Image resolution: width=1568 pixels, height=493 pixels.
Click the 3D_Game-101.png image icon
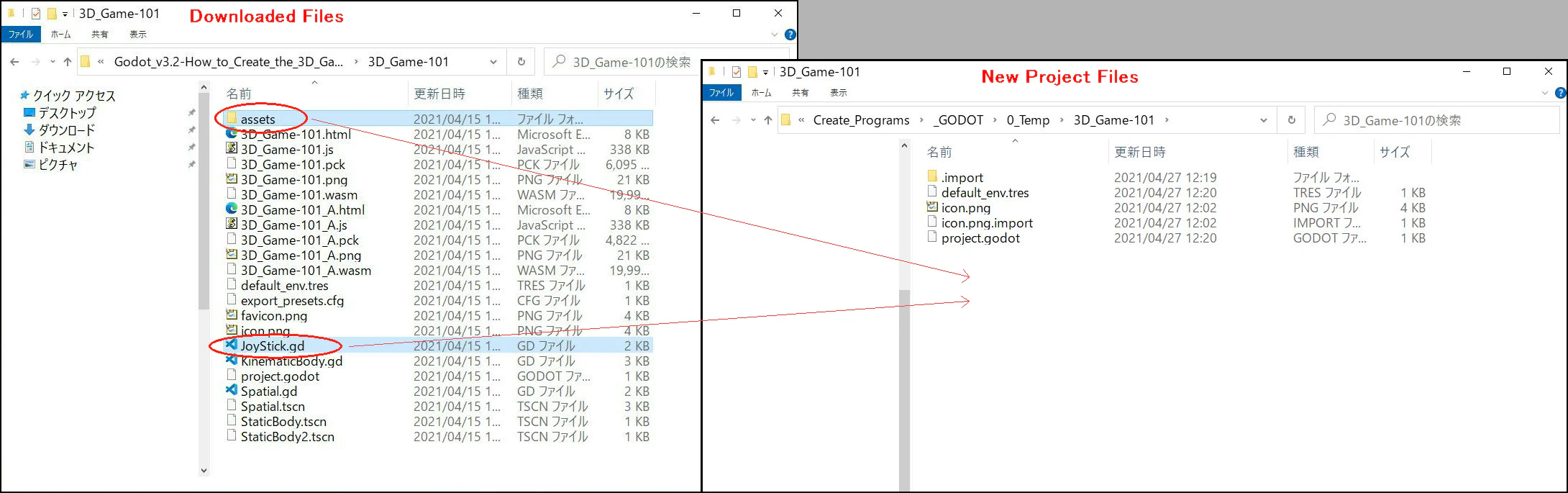[x=232, y=178]
